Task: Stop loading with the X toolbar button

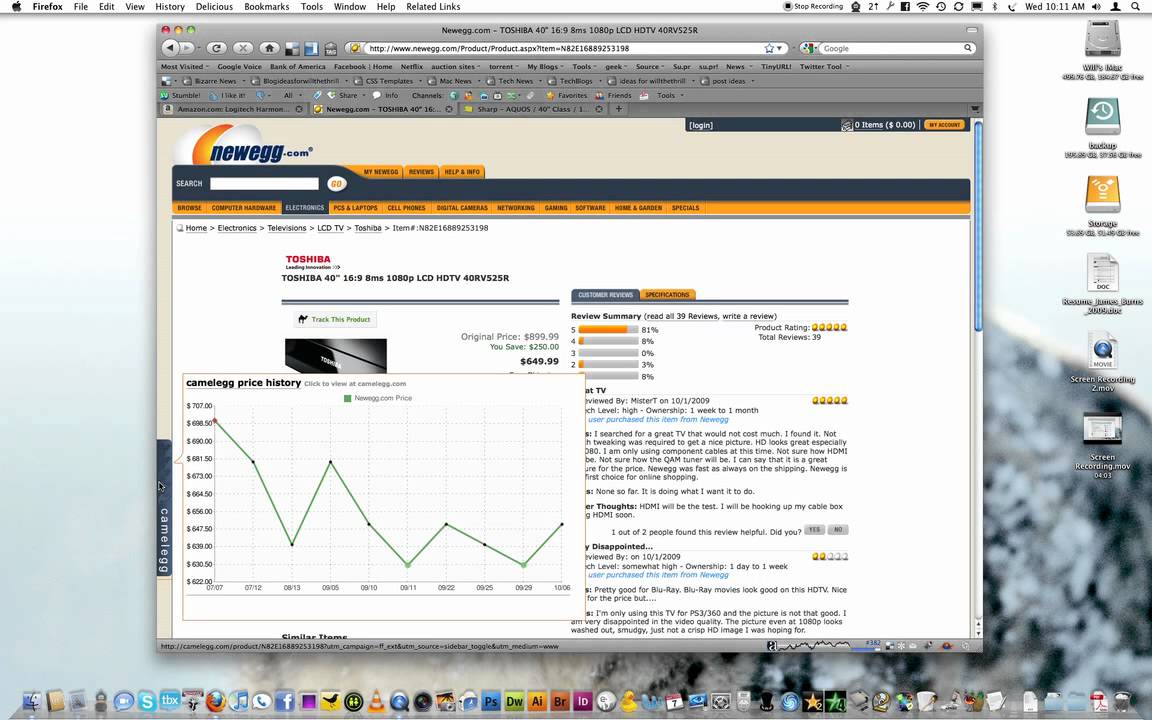Action: tap(242, 48)
